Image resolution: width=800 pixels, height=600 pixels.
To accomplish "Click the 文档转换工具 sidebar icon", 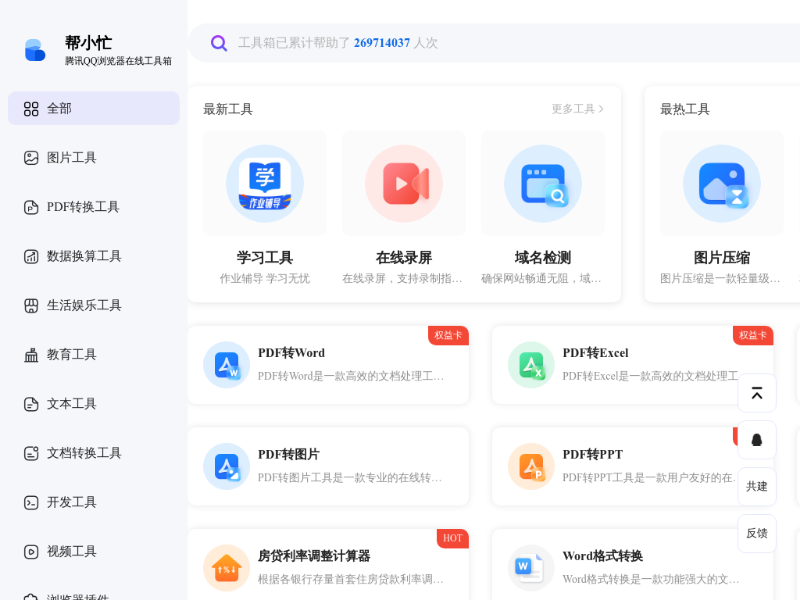I will click(31, 453).
